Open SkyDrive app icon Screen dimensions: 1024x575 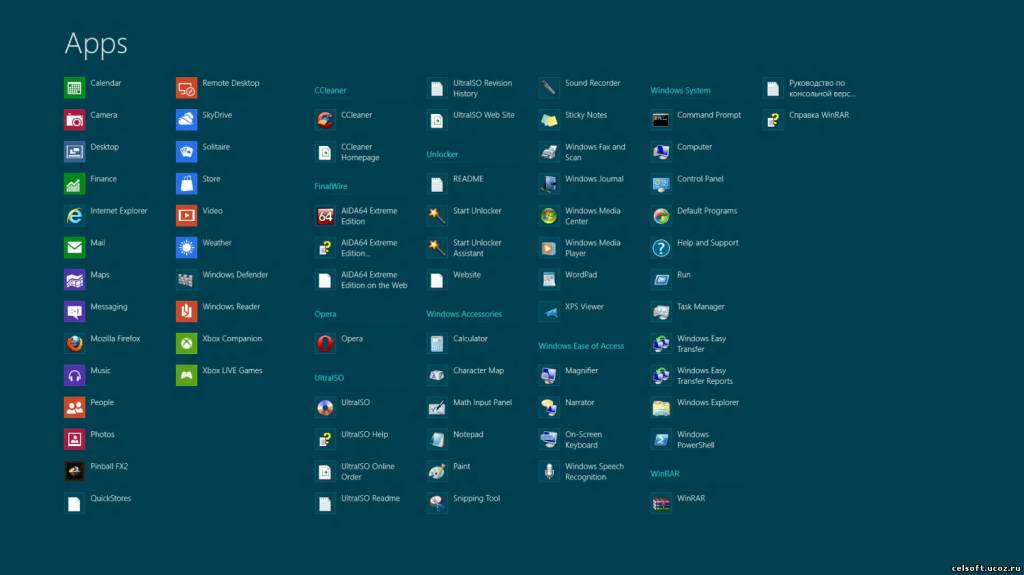(x=186, y=120)
